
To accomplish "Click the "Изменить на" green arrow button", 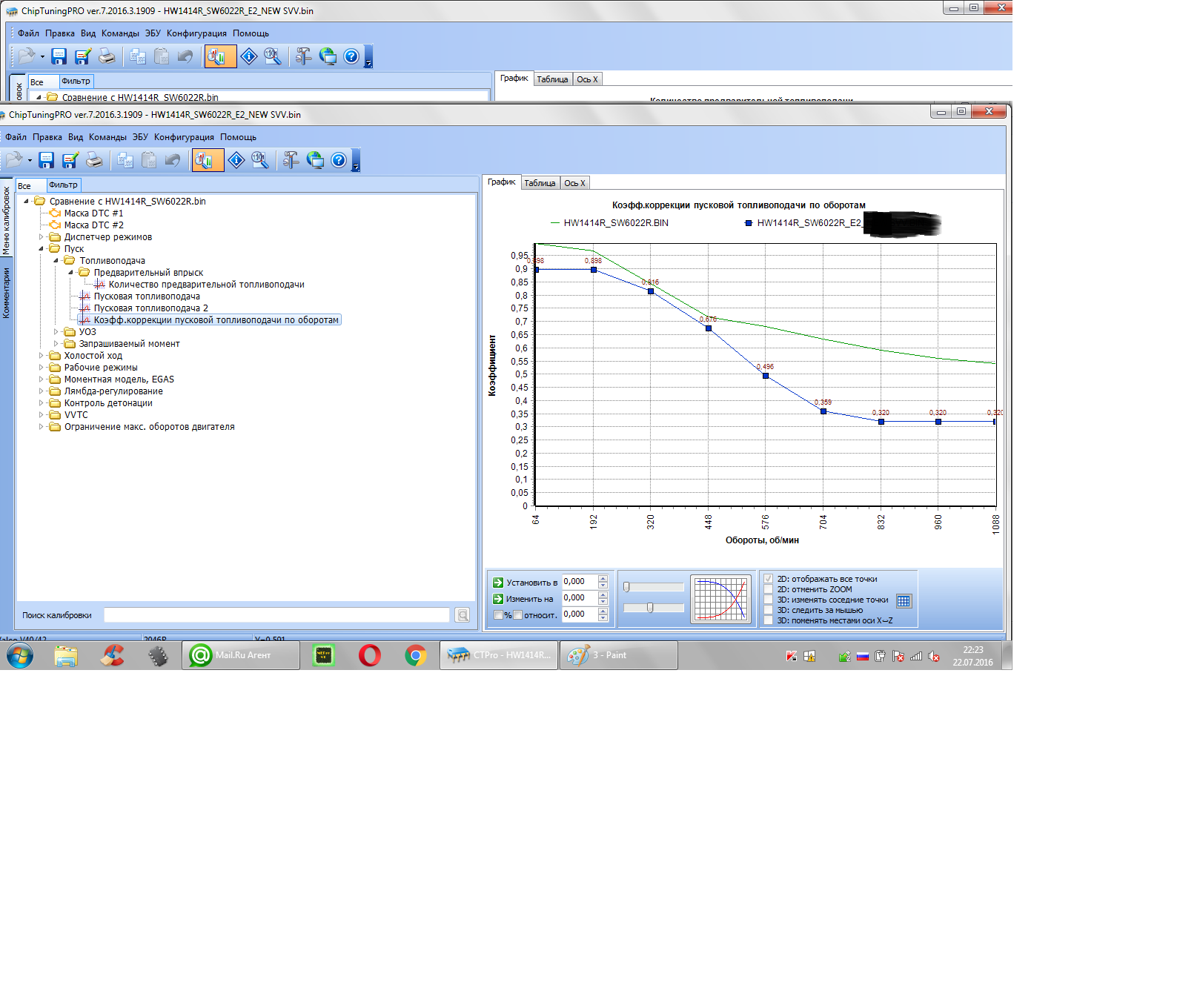I will (x=498, y=599).
